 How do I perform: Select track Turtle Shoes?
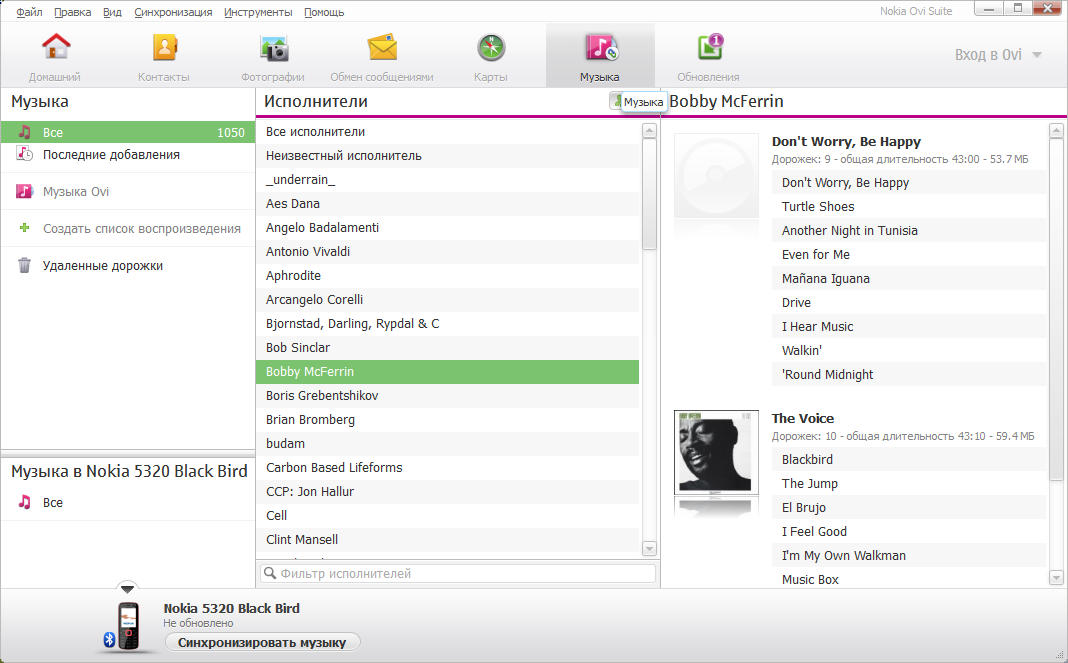[909, 206]
